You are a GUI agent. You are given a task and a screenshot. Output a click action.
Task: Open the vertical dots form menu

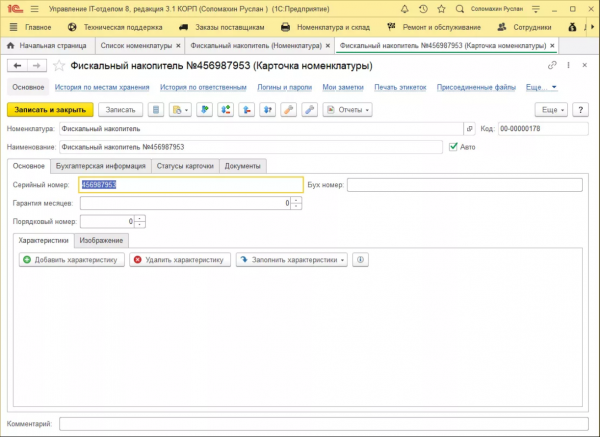tap(568, 65)
